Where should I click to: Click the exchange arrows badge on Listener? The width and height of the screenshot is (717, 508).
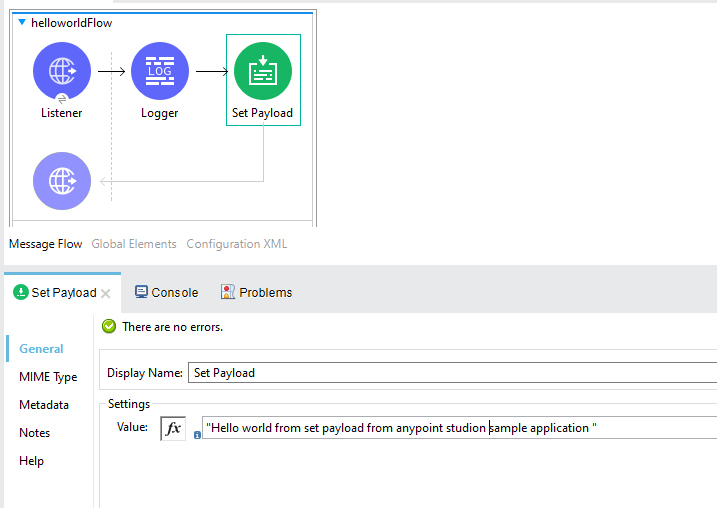62,99
